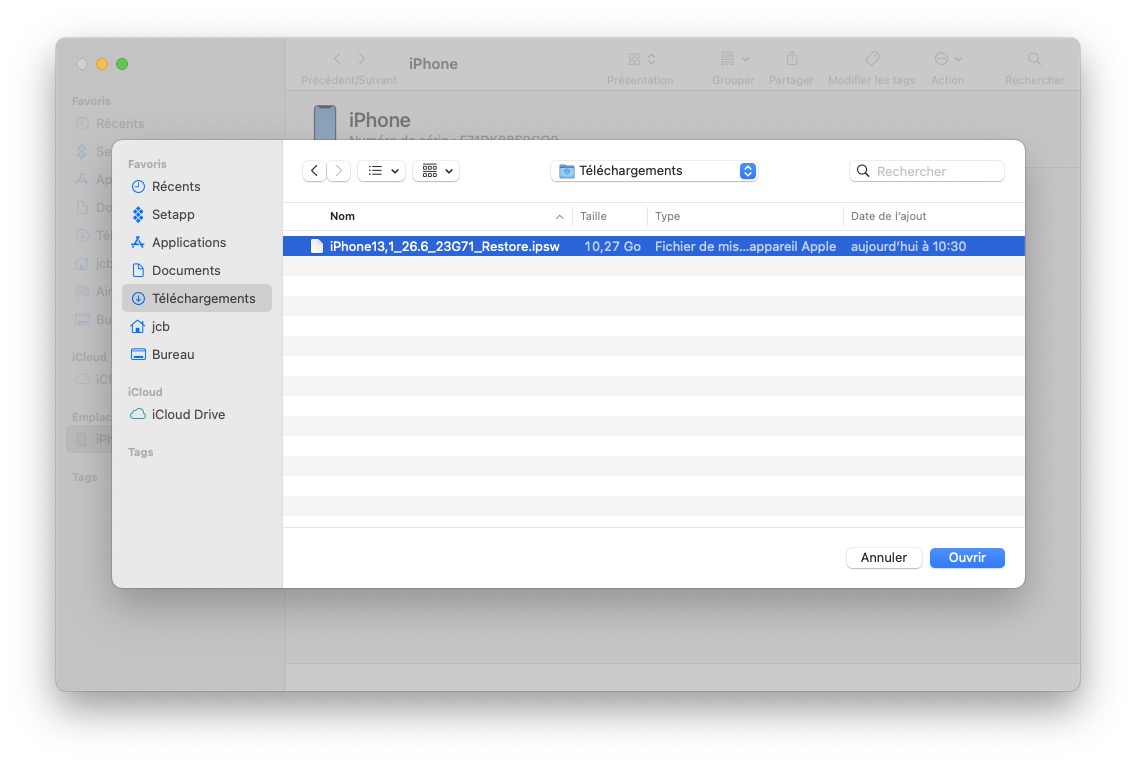Viewport: 1136px width, 765px height.
Task: Click the Setapp icon in dialog sidebar
Action: point(138,214)
